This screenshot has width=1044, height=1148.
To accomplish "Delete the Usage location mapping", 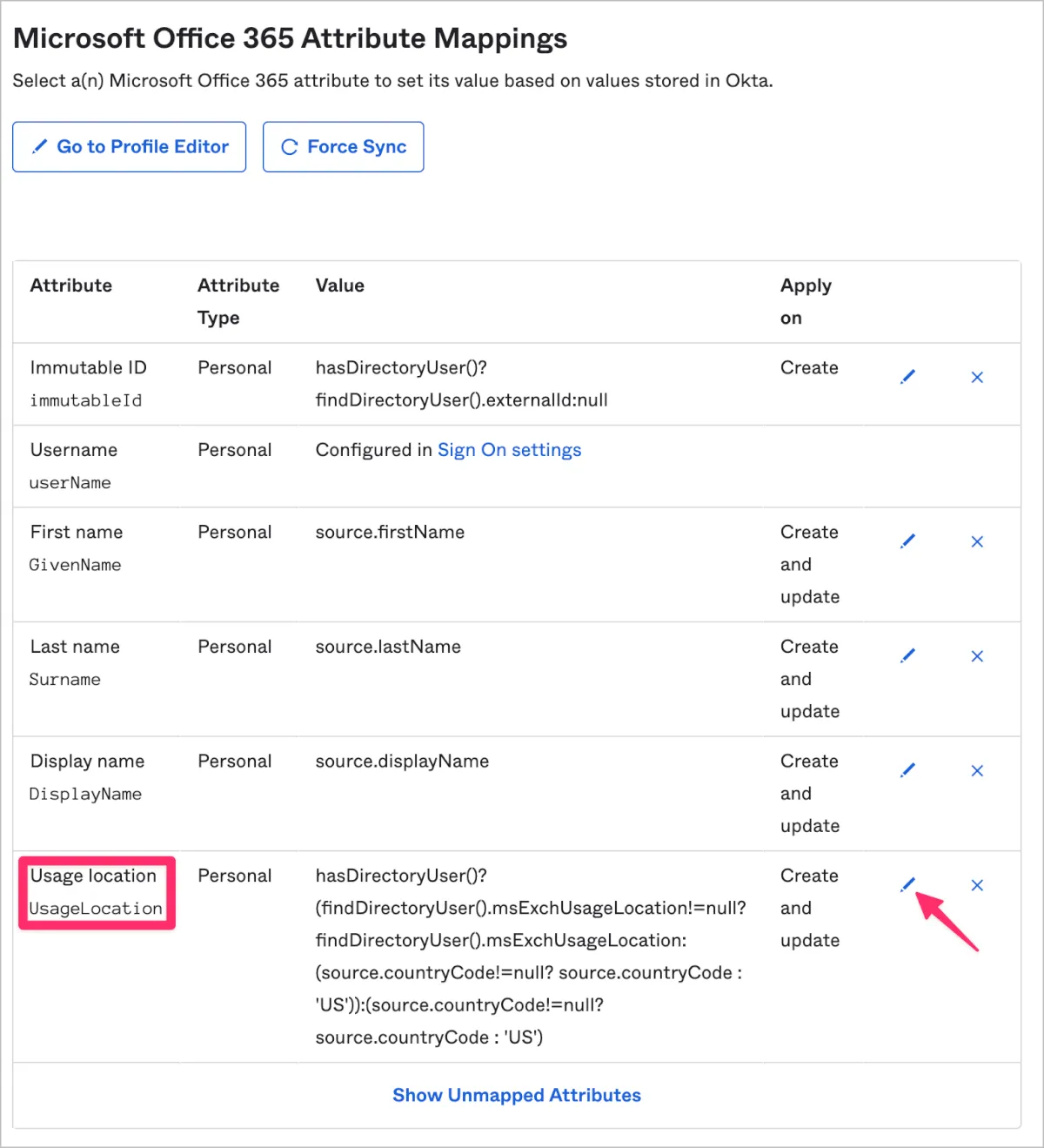I will click(x=977, y=885).
